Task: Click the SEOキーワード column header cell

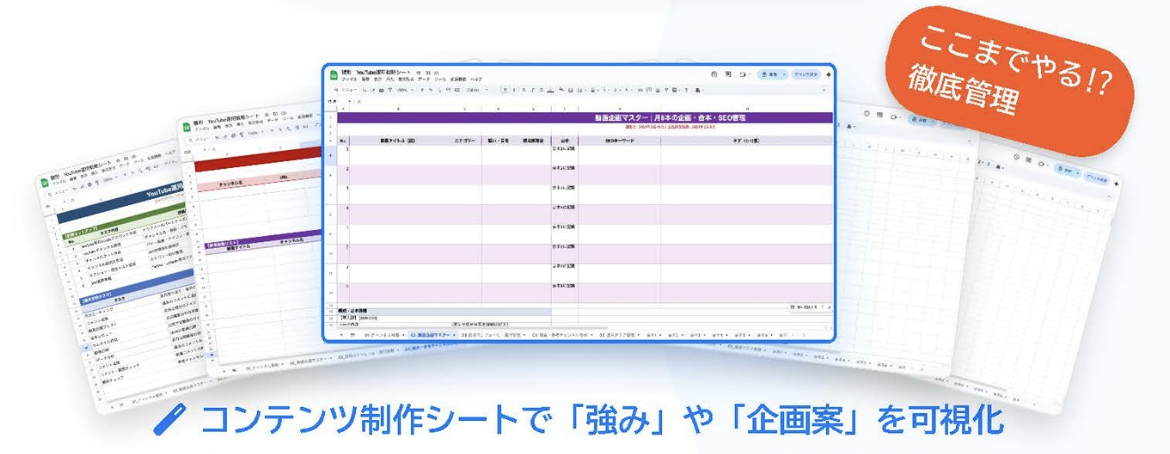Action: click(x=620, y=140)
